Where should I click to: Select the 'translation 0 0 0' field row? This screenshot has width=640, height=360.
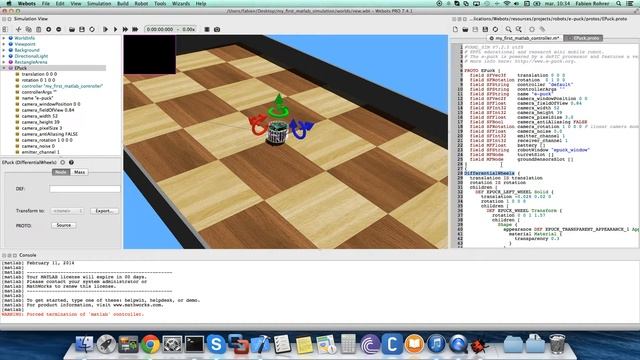(39, 74)
